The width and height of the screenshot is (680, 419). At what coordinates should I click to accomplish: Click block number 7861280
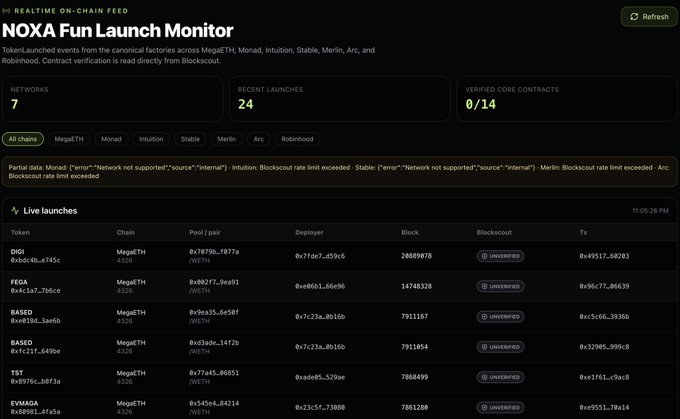pyautogui.click(x=415, y=408)
